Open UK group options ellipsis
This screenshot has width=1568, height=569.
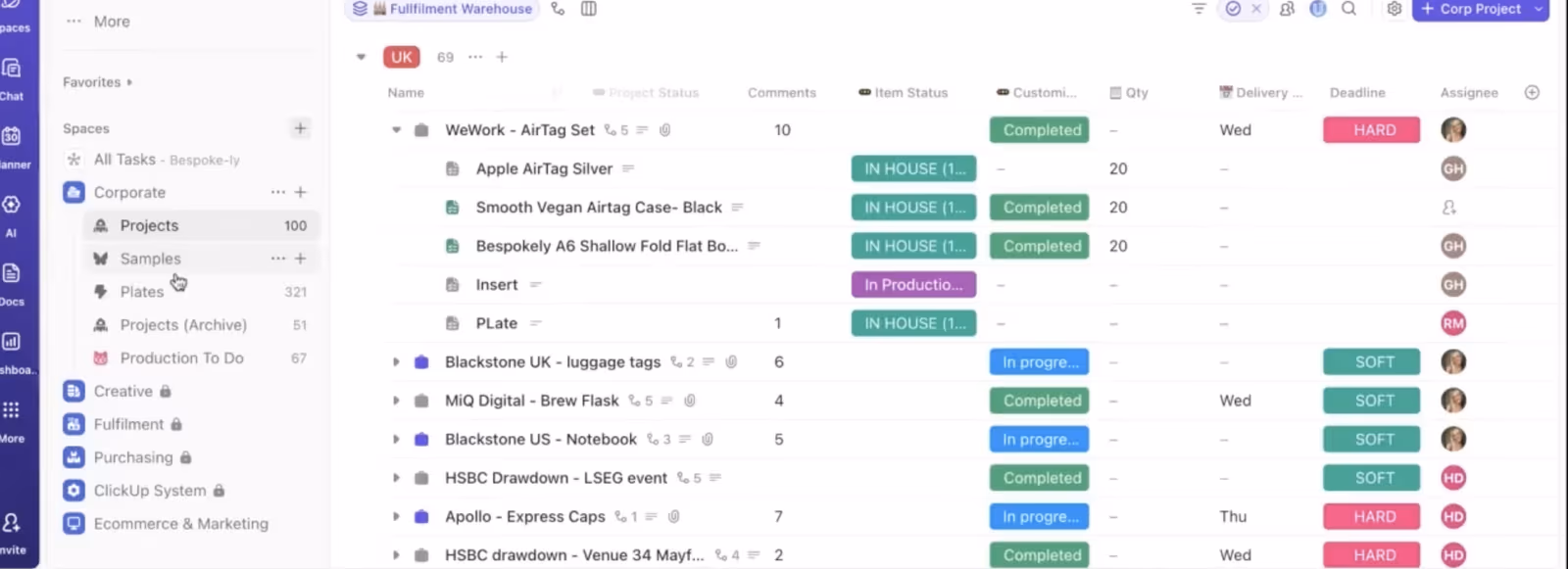pos(475,57)
